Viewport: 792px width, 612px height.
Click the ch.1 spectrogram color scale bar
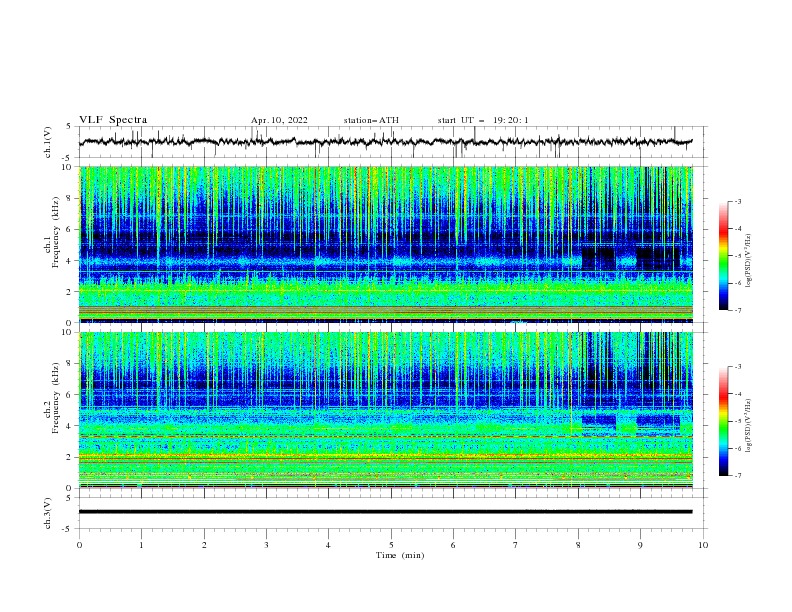pos(723,256)
